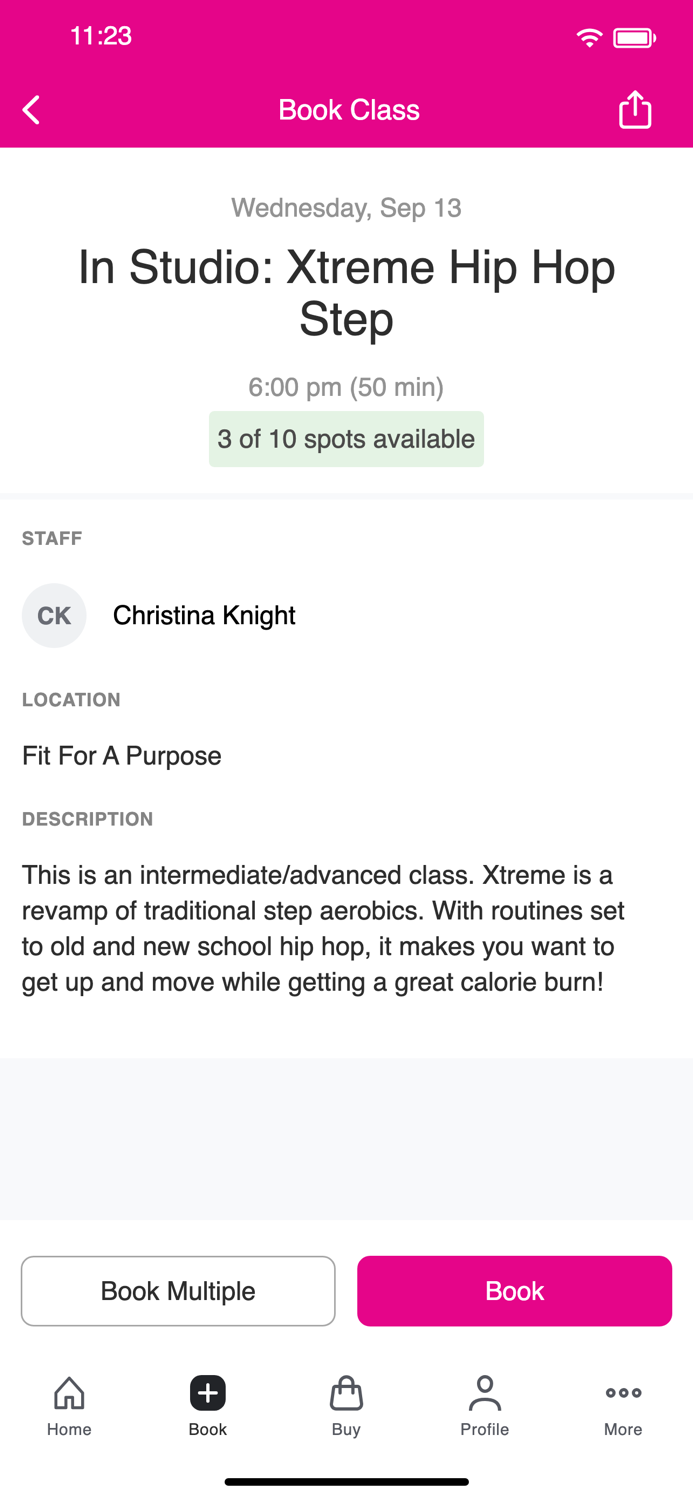Tap the back chevron in header
Image resolution: width=693 pixels, height=1500 pixels.
tap(30, 109)
